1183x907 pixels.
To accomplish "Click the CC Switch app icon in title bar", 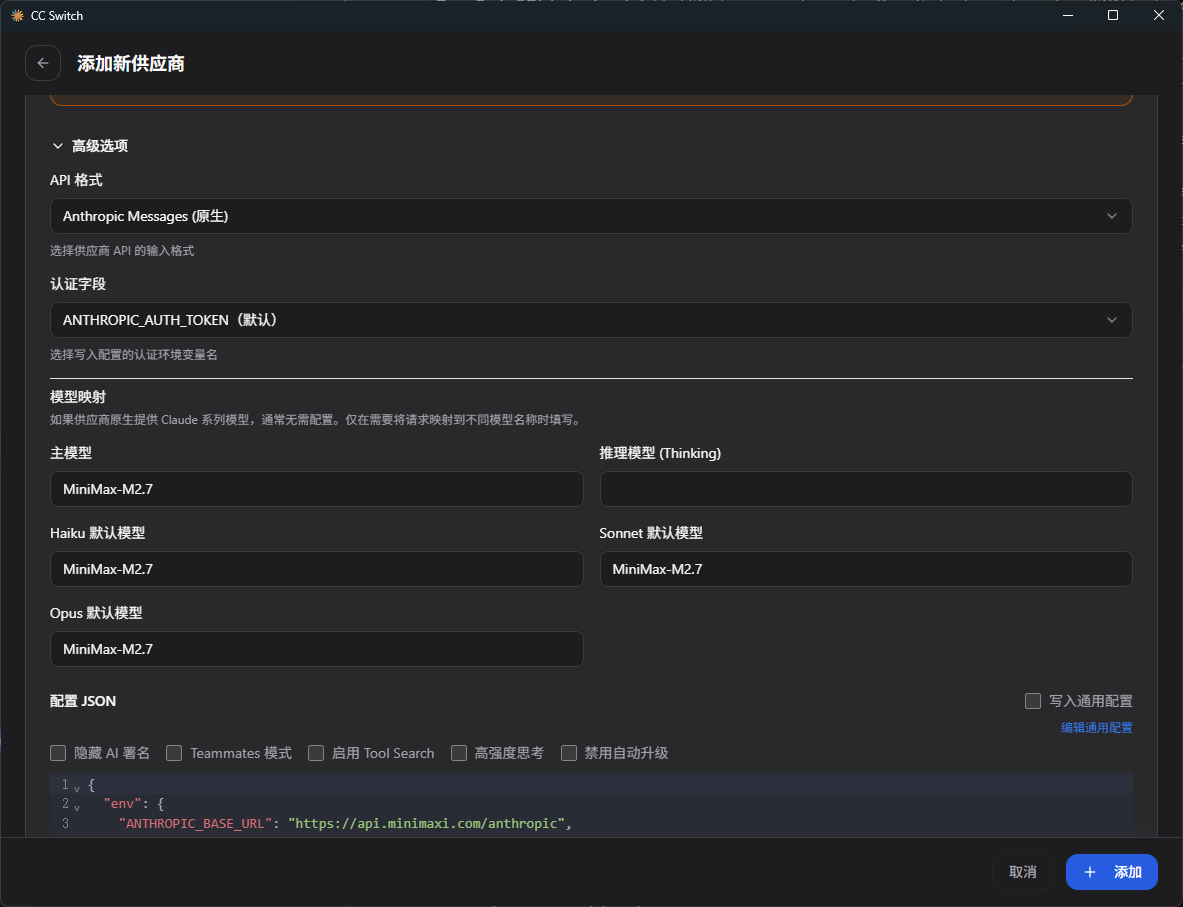I will click(x=16, y=16).
